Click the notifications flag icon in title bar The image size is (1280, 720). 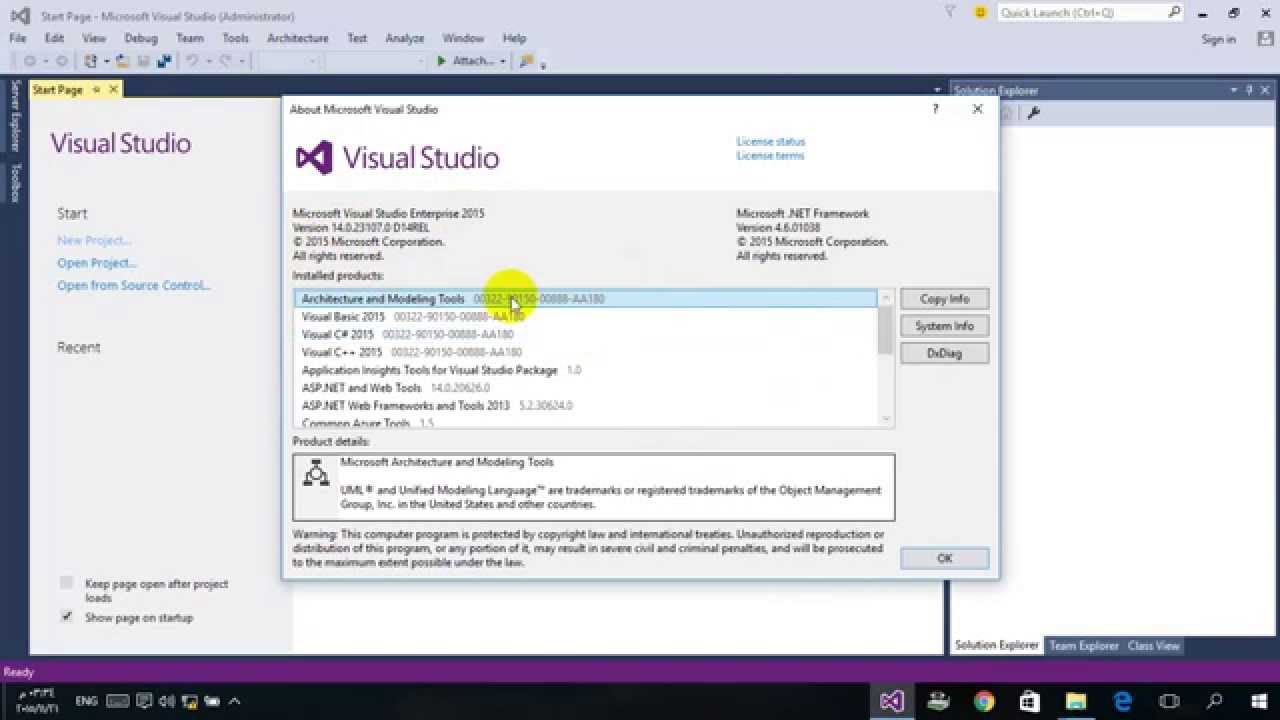point(950,12)
